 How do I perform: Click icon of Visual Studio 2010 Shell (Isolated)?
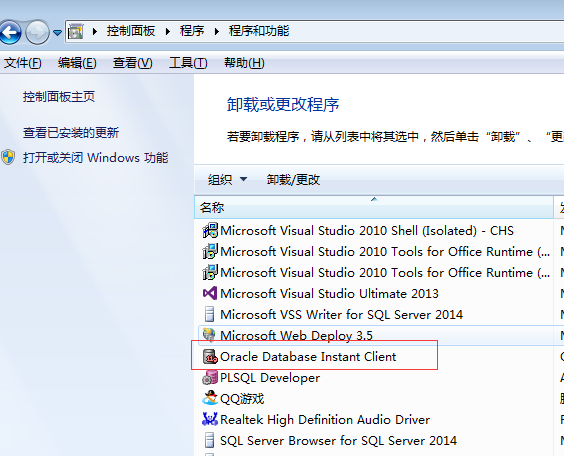[210, 231]
